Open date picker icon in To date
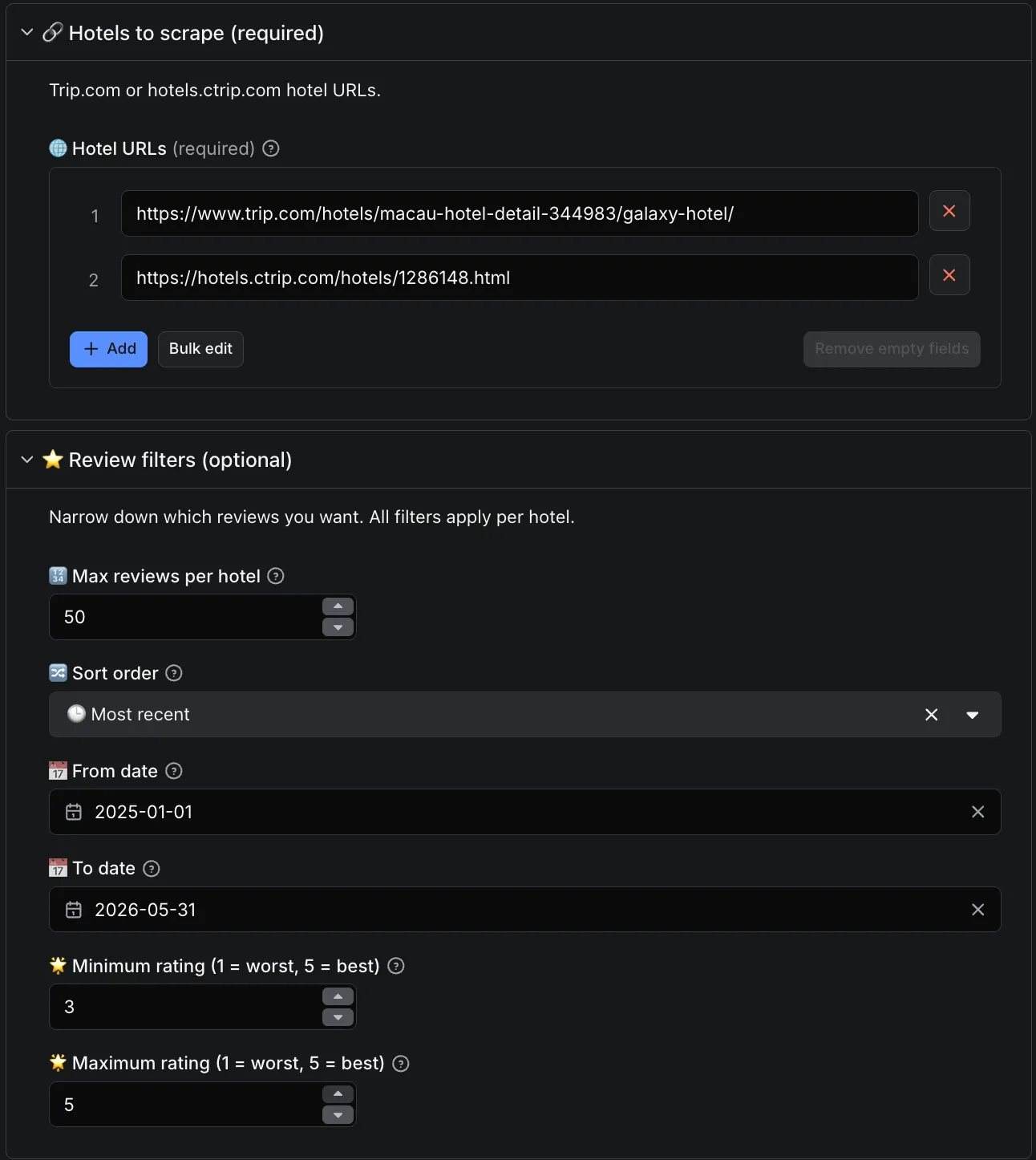 click(x=74, y=910)
